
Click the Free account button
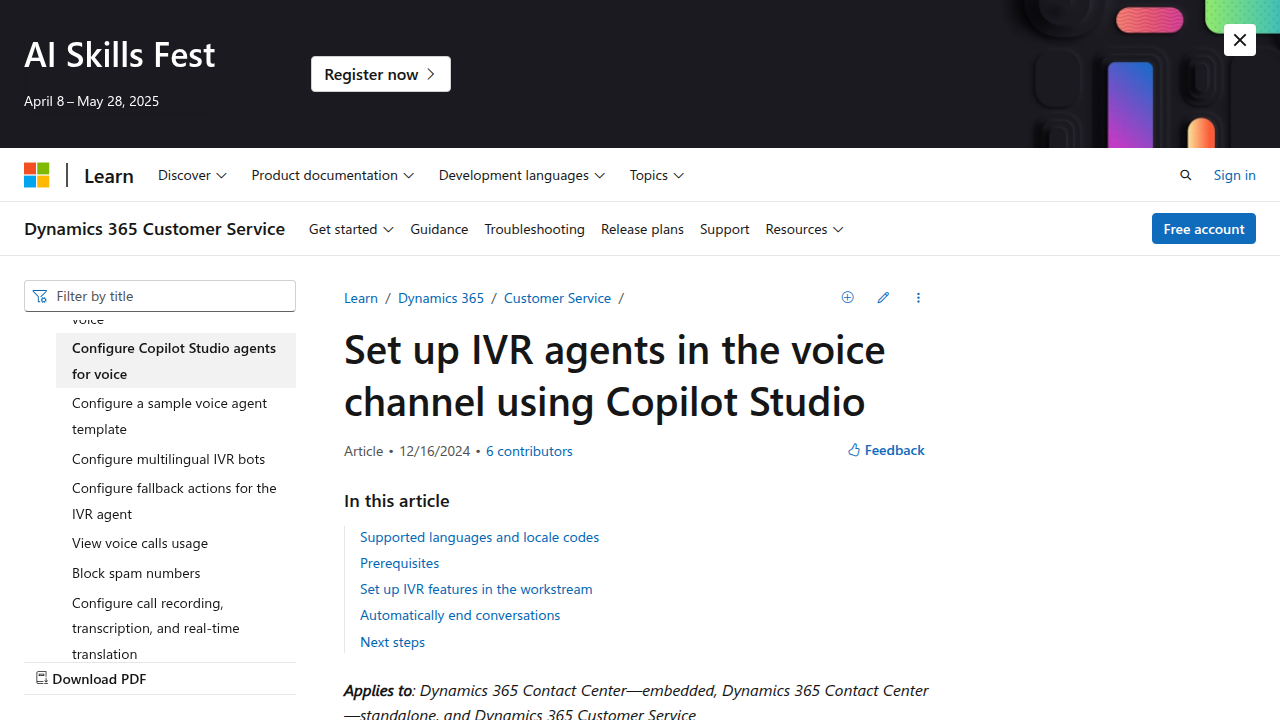click(1203, 229)
